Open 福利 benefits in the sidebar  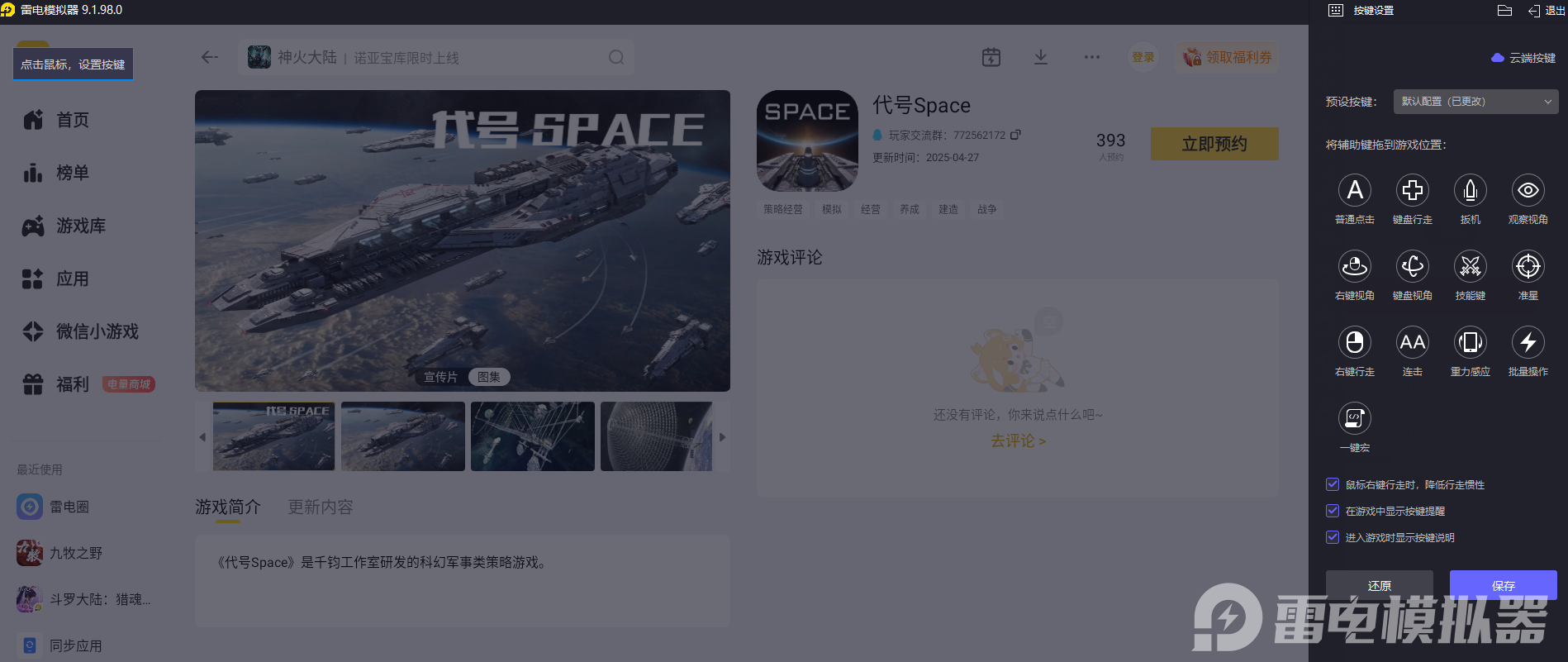pos(56,384)
